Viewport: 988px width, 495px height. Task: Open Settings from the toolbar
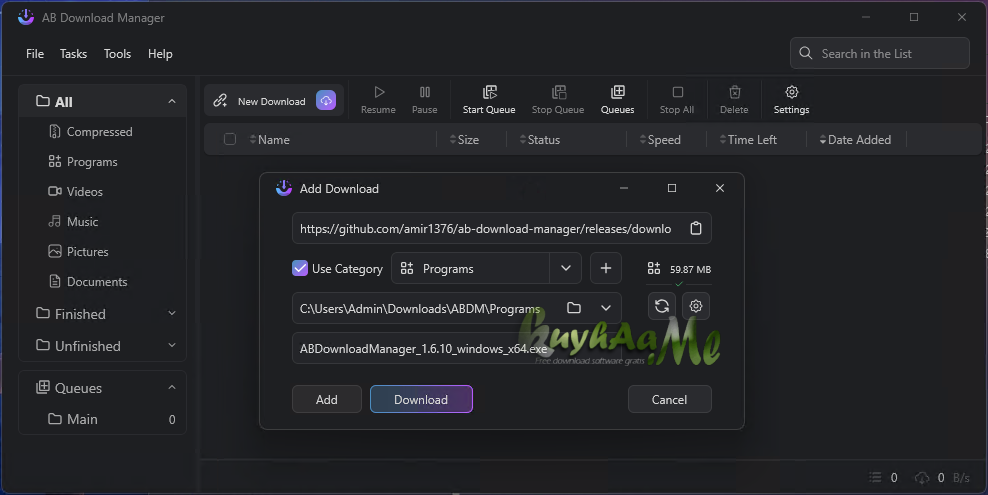coord(791,100)
